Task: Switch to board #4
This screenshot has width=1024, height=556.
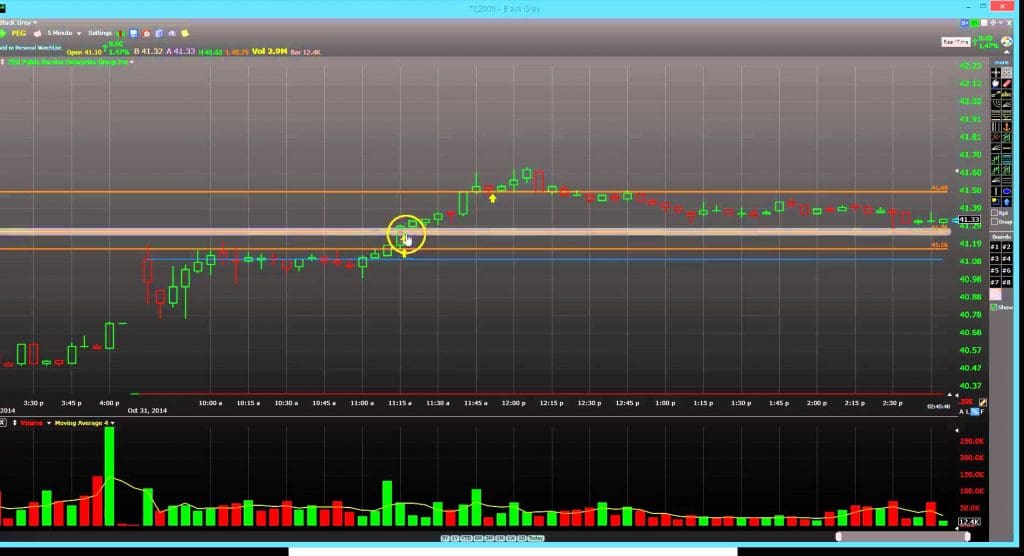Action: 1006,258
